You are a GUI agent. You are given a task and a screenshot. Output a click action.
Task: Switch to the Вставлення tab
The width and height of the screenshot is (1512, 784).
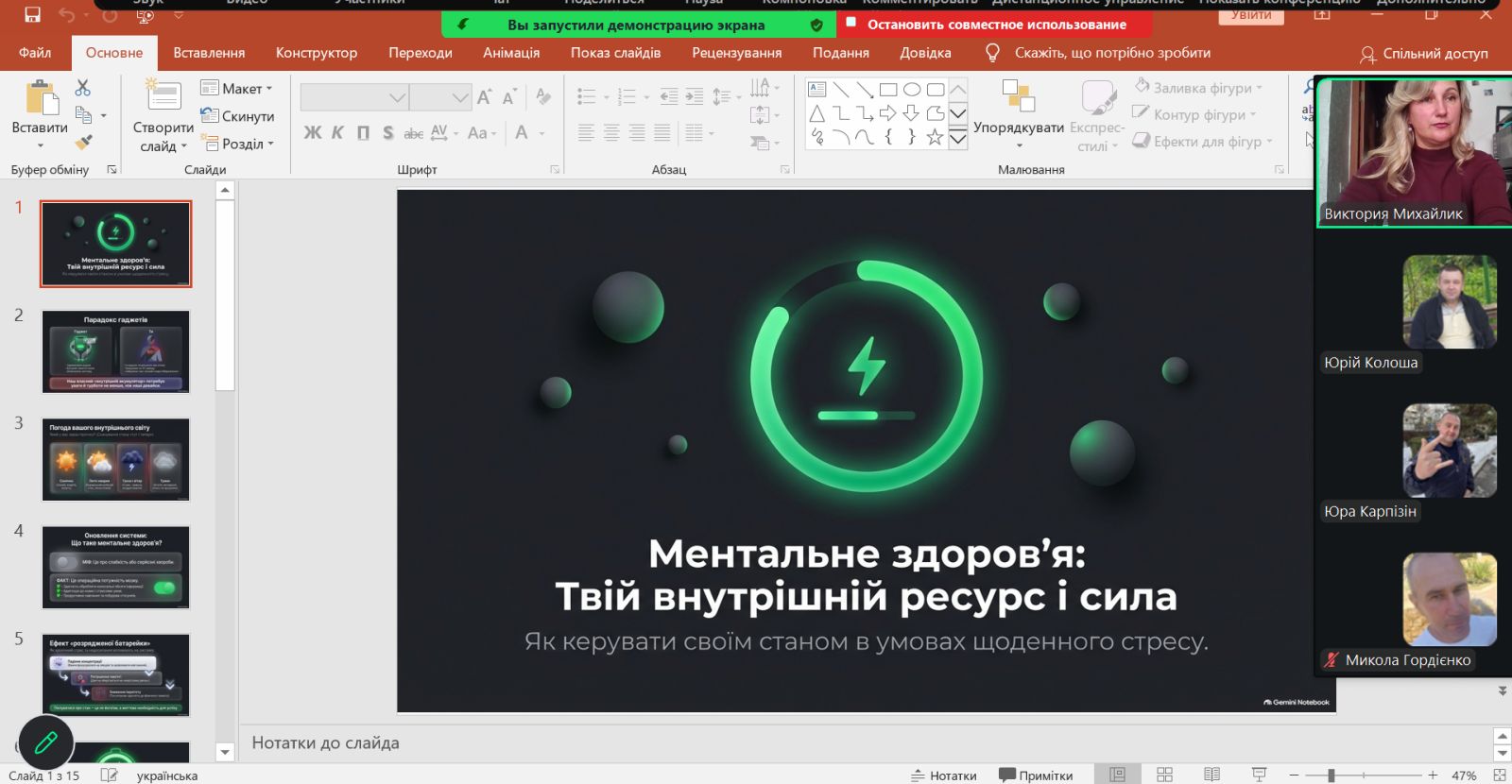click(209, 53)
